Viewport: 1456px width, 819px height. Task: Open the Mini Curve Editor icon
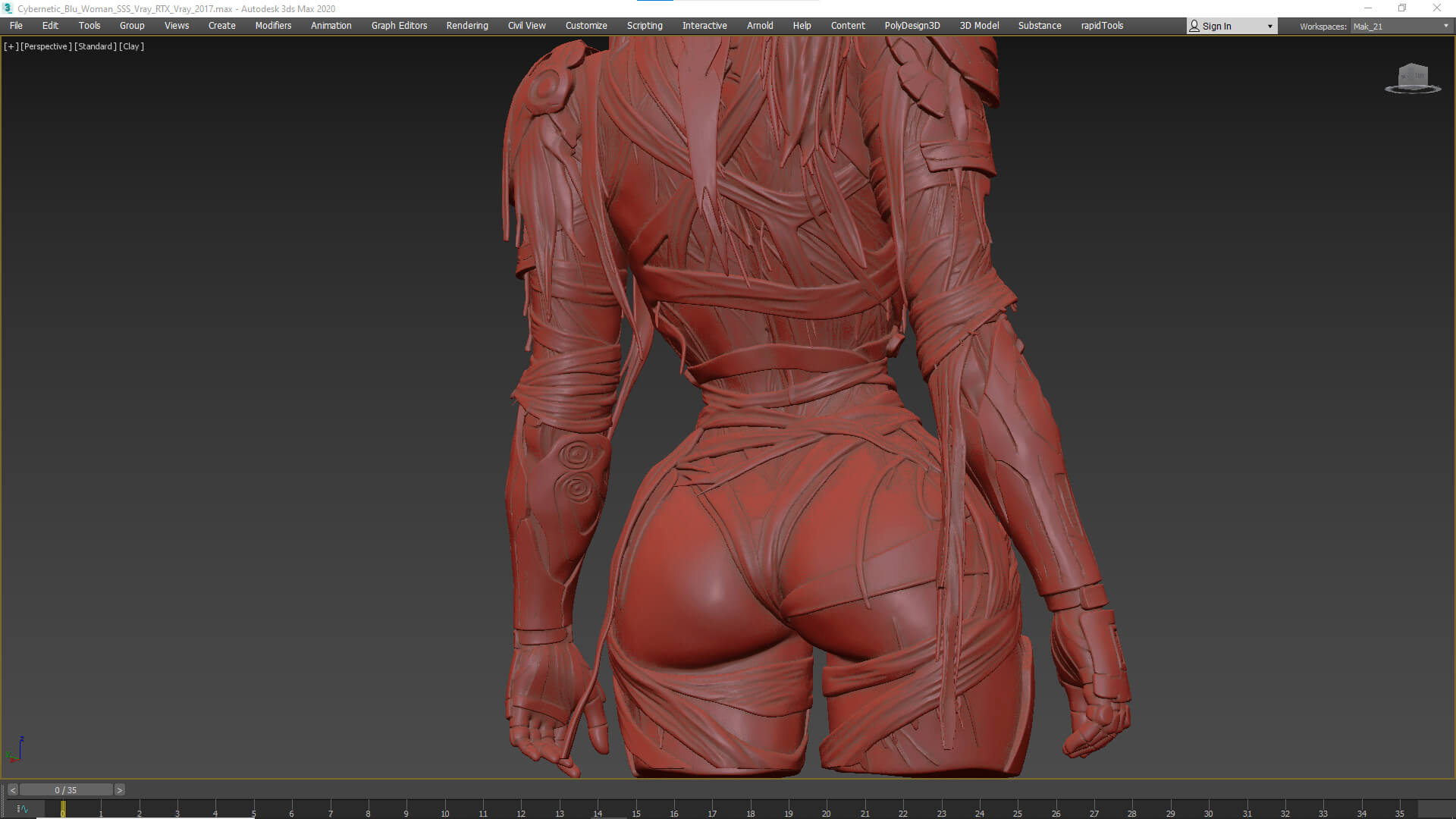pyautogui.click(x=22, y=809)
